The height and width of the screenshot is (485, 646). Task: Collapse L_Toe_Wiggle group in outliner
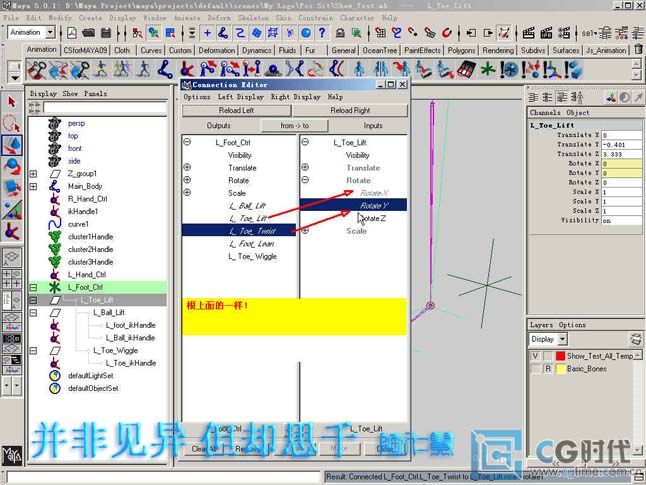(x=33, y=351)
